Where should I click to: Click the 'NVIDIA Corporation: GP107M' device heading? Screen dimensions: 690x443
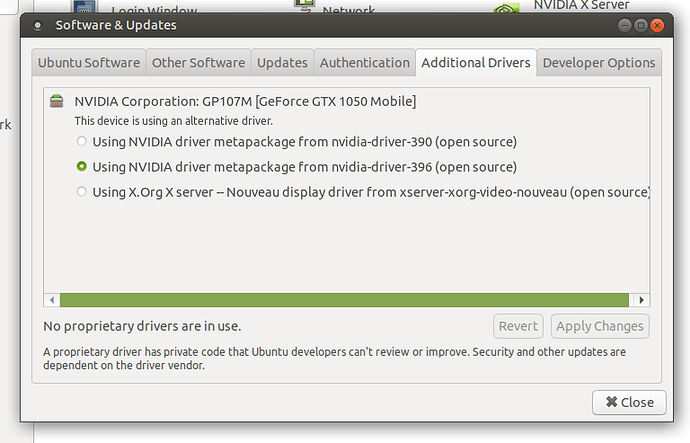245,102
